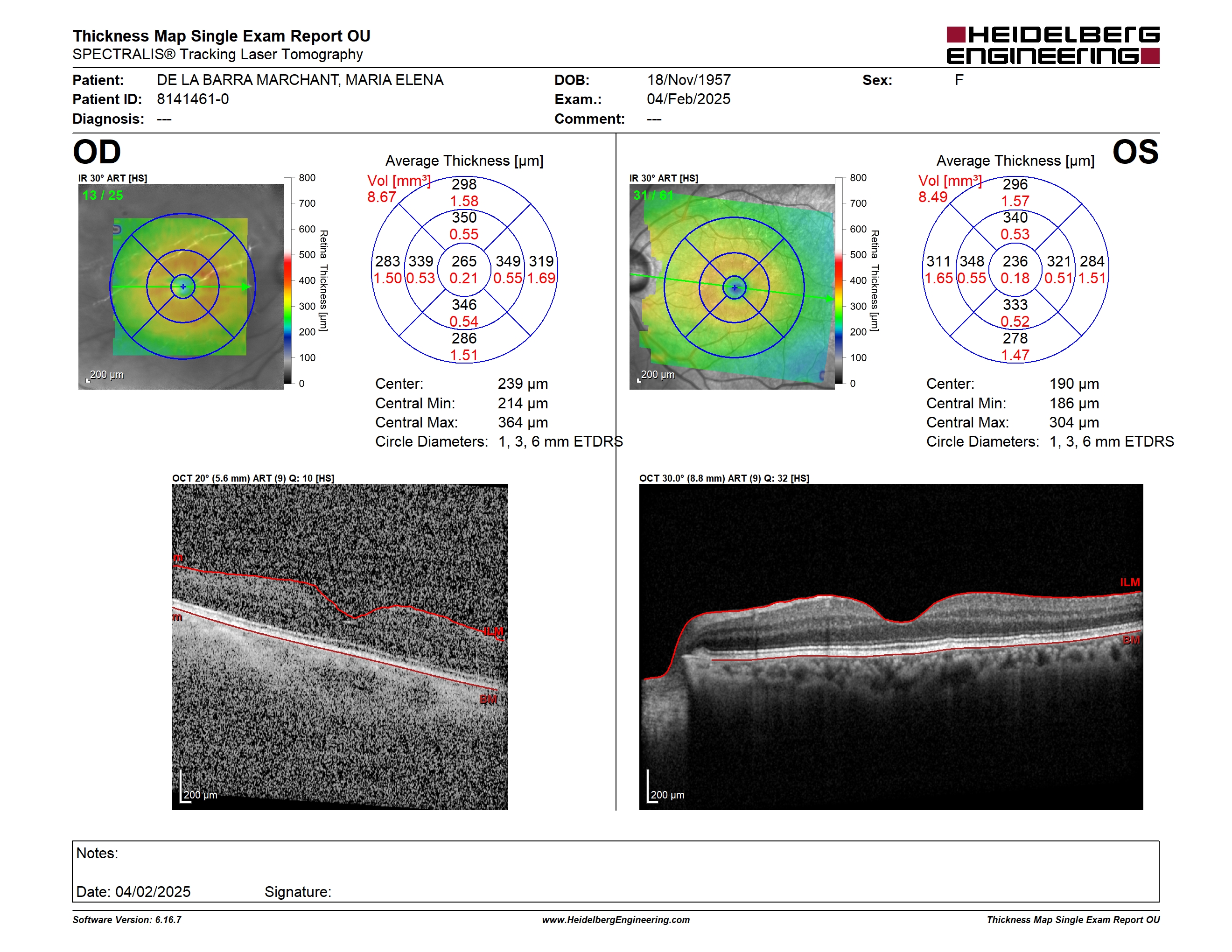The height and width of the screenshot is (952, 1232).
Task: Click the fovea crosshair on OD thickness map
Action: tap(183, 287)
